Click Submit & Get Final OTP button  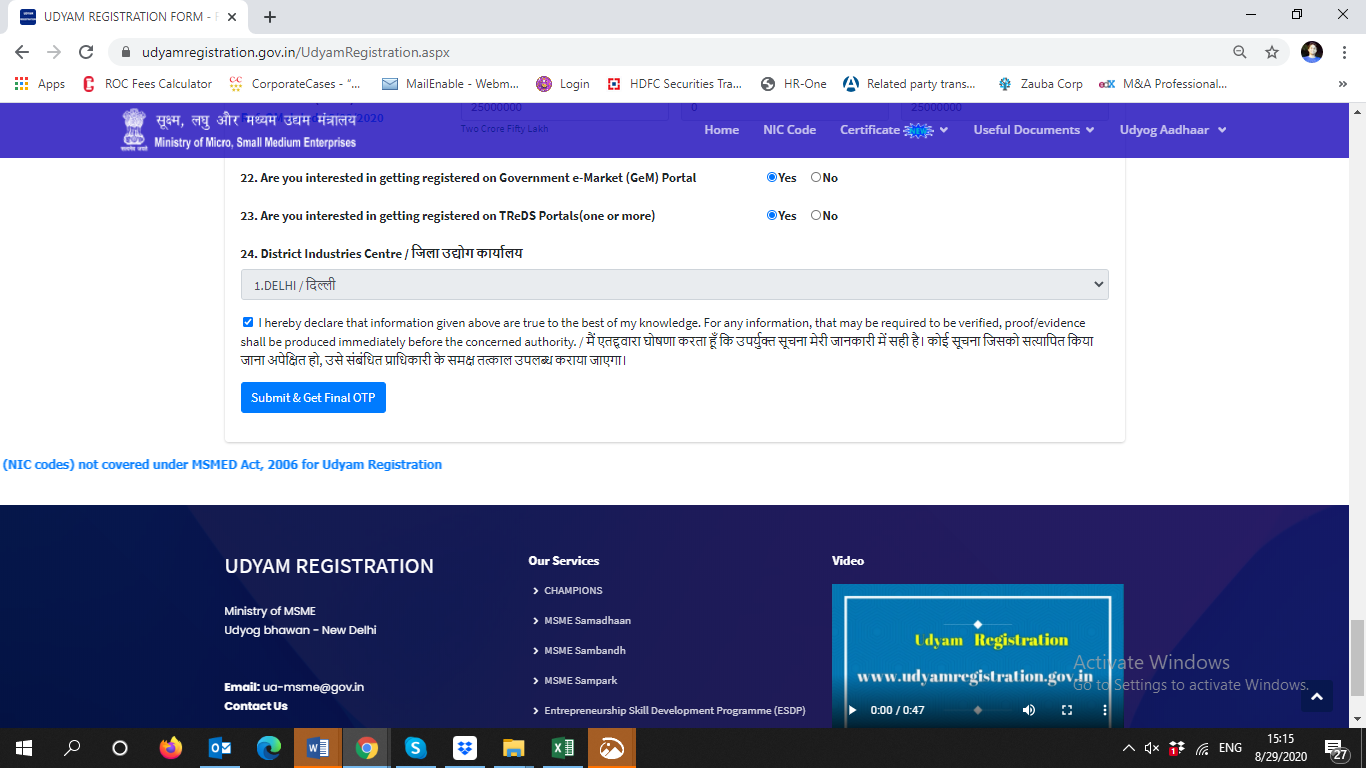tap(313, 397)
